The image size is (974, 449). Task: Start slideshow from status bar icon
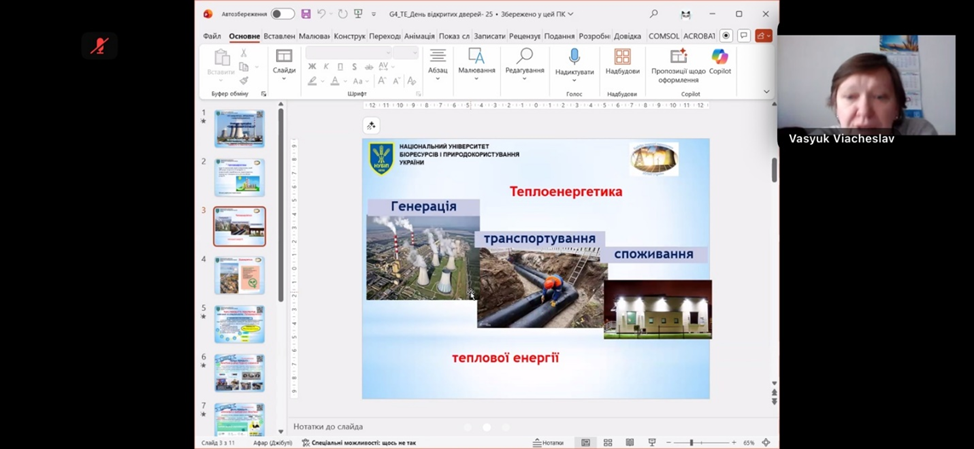[x=652, y=442]
